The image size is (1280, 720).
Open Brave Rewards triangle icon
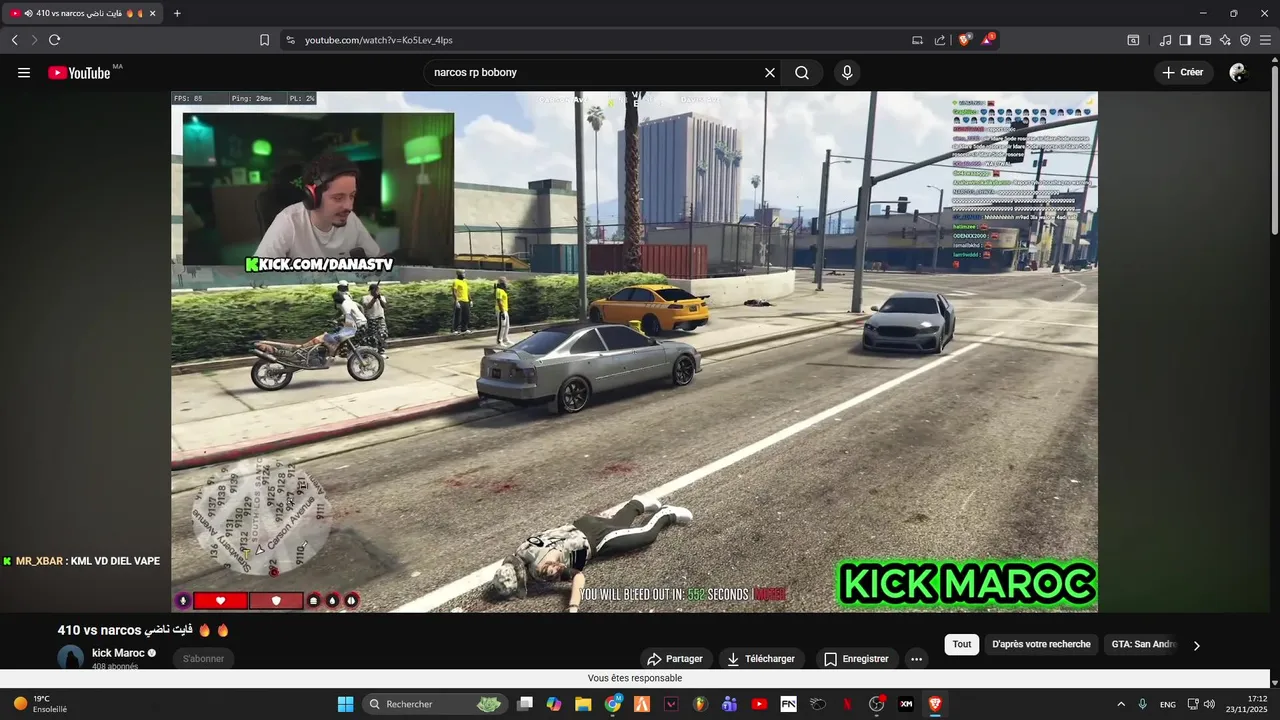coord(988,40)
